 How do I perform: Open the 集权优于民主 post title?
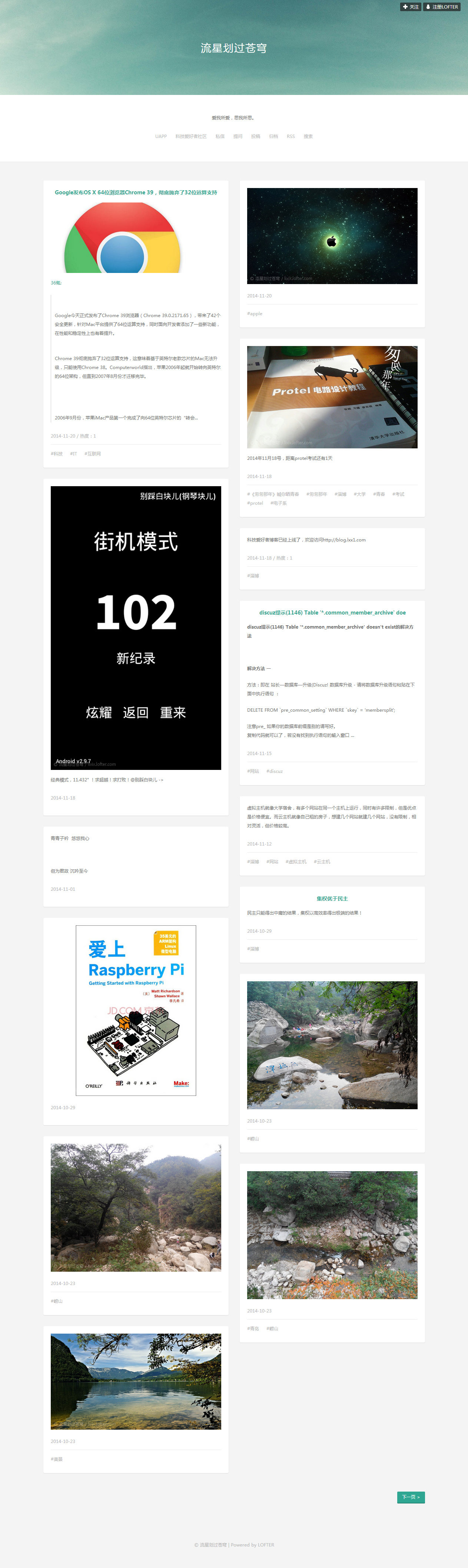point(332,899)
